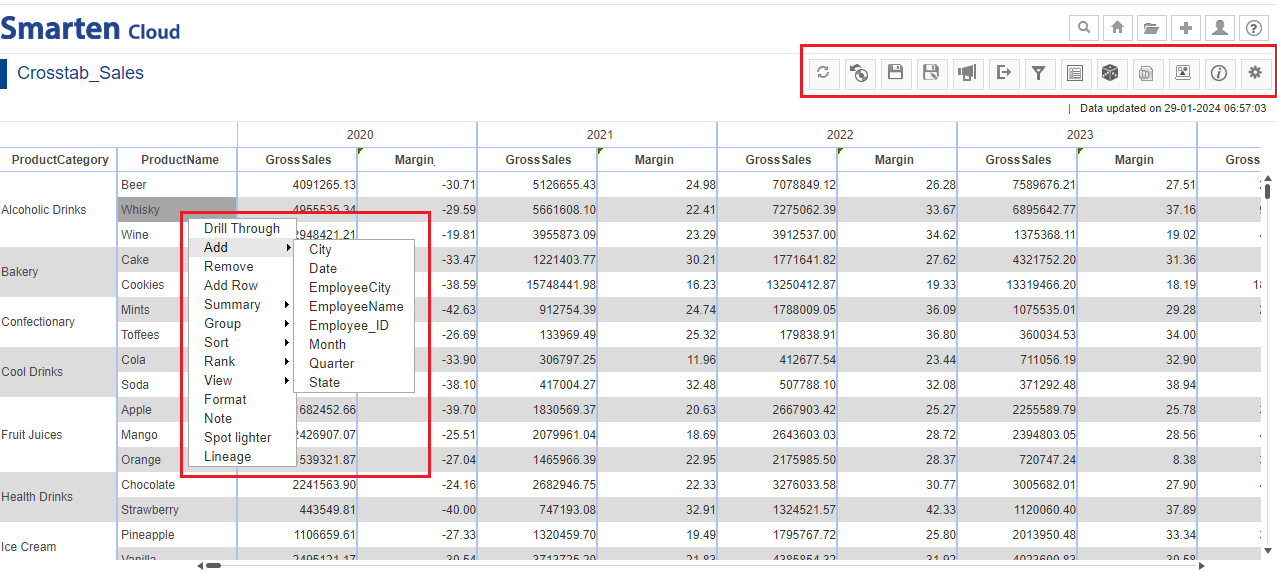
Task: Add EmployeeCity from the submenu
Action: pos(354,287)
